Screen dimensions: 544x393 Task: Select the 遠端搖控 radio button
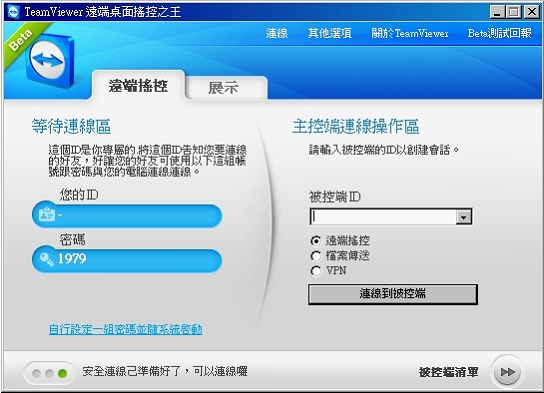[x=315, y=240]
